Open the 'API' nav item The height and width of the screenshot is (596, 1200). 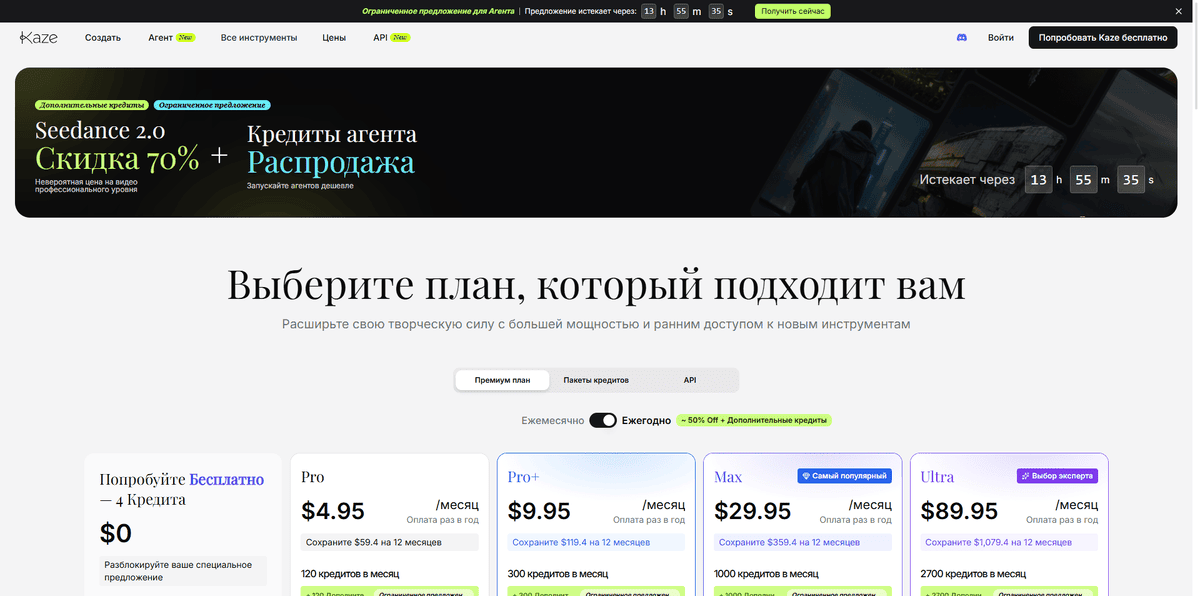pyautogui.click(x=392, y=37)
